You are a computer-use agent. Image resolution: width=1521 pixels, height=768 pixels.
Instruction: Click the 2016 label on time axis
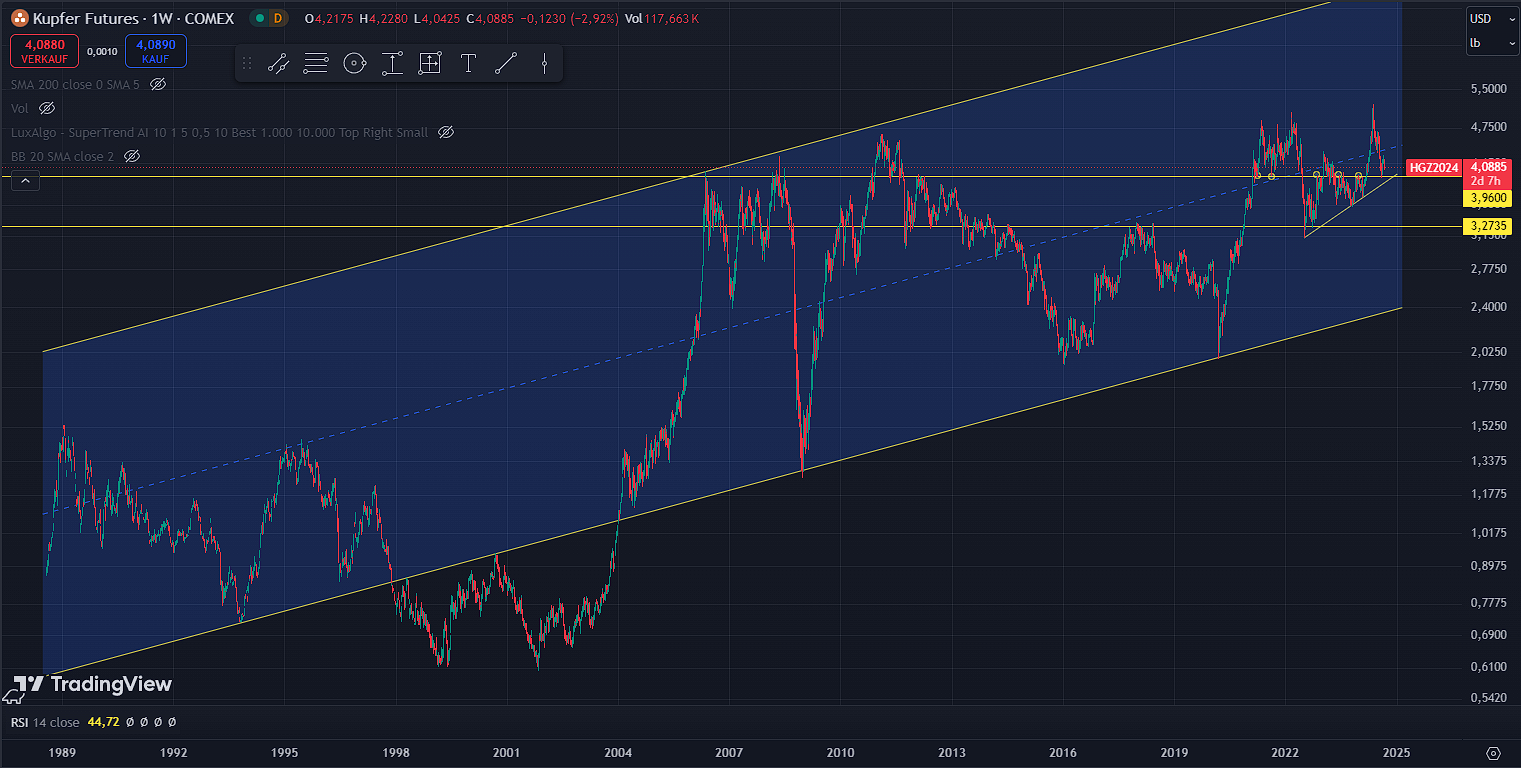tap(1063, 751)
